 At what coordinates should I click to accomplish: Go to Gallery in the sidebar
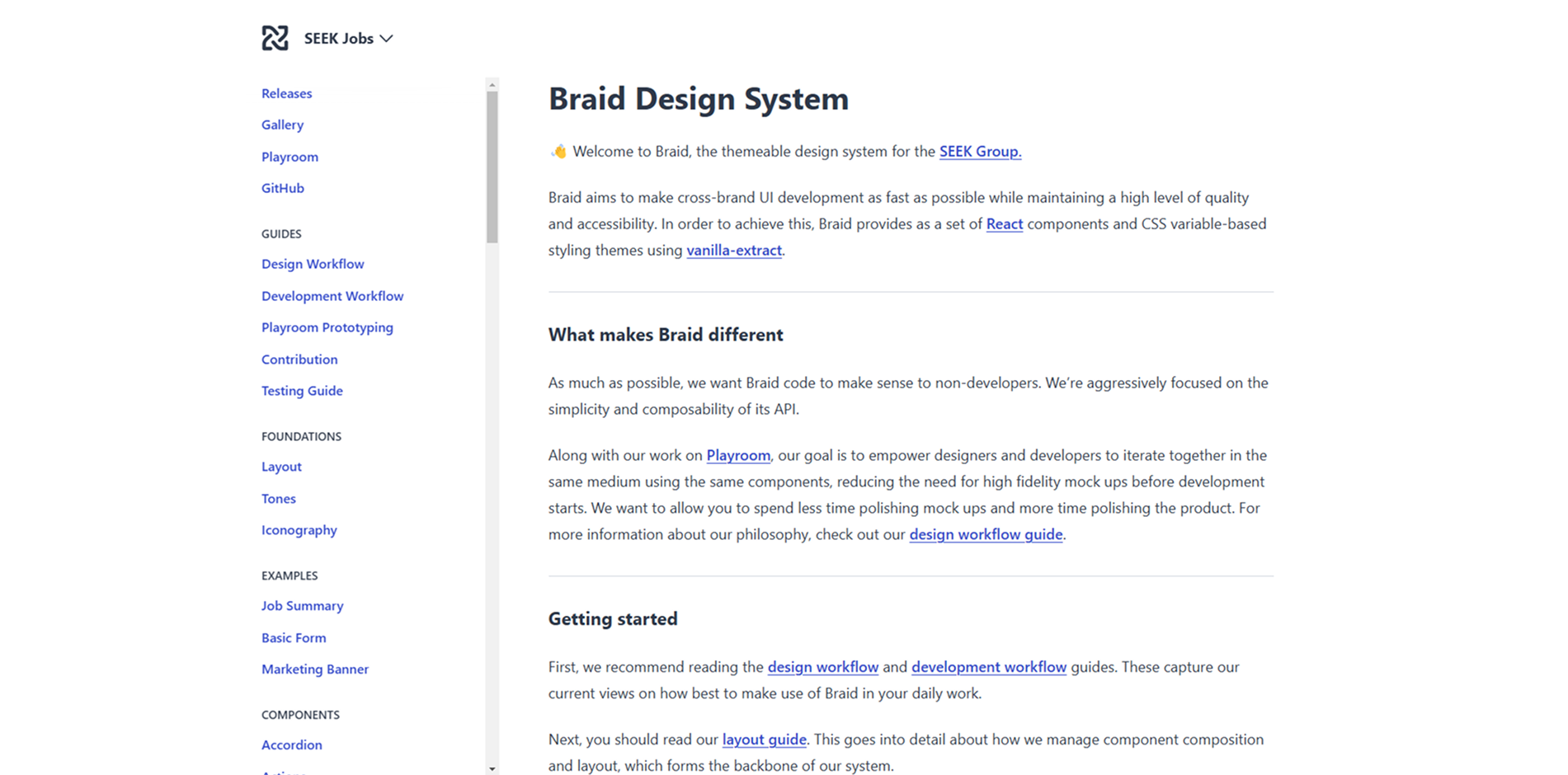point(282,124)
